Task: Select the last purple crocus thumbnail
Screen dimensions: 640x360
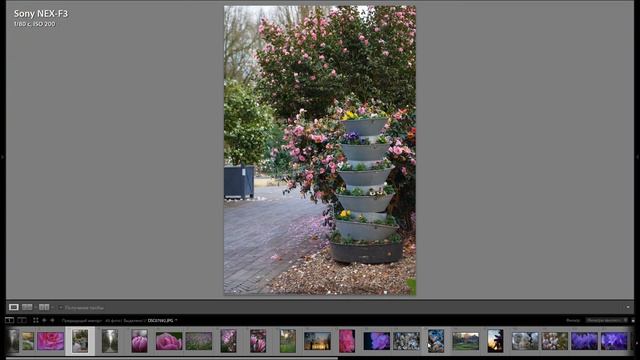Action: click(x=614, y=341)
